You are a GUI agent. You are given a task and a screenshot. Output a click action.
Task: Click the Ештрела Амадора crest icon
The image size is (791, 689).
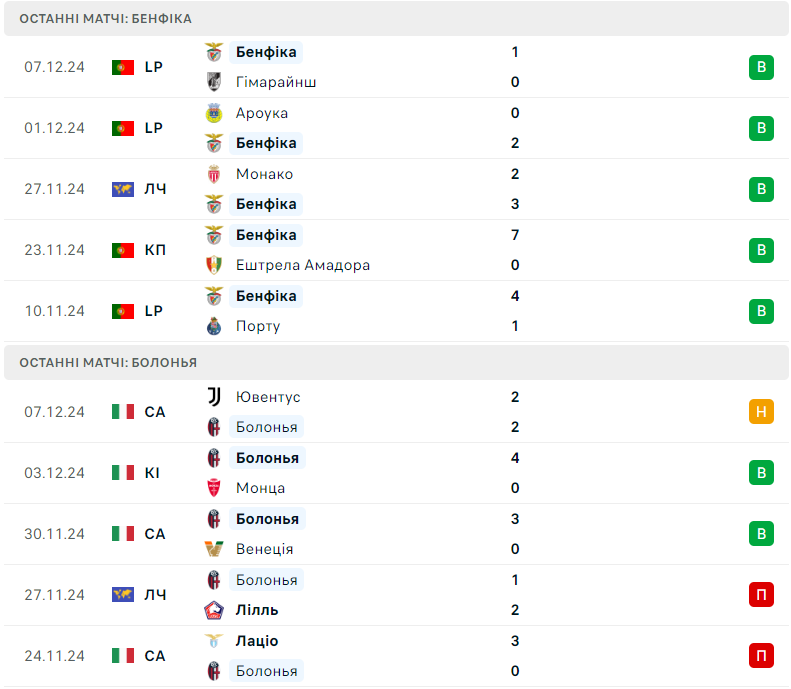(x=214, y=265)
